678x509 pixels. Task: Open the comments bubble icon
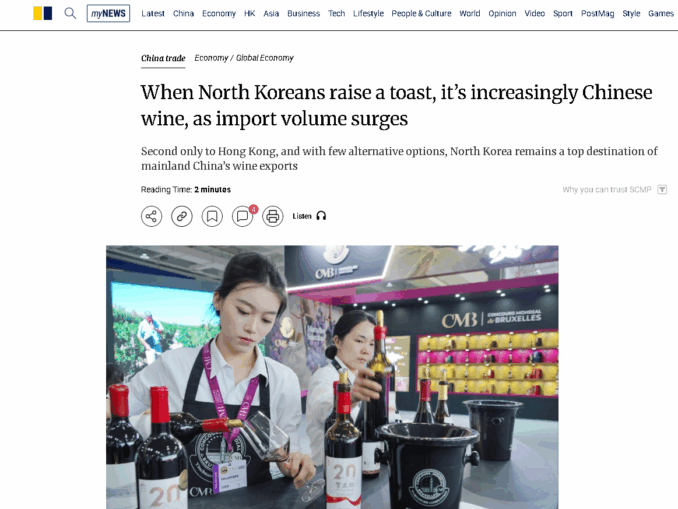point(243,216)
